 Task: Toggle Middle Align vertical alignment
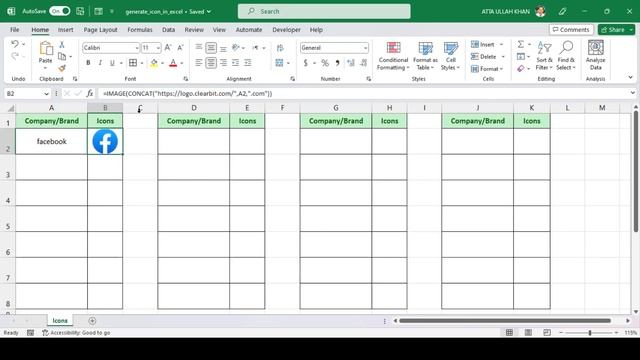pyautogui.click(x=211, y=48)
